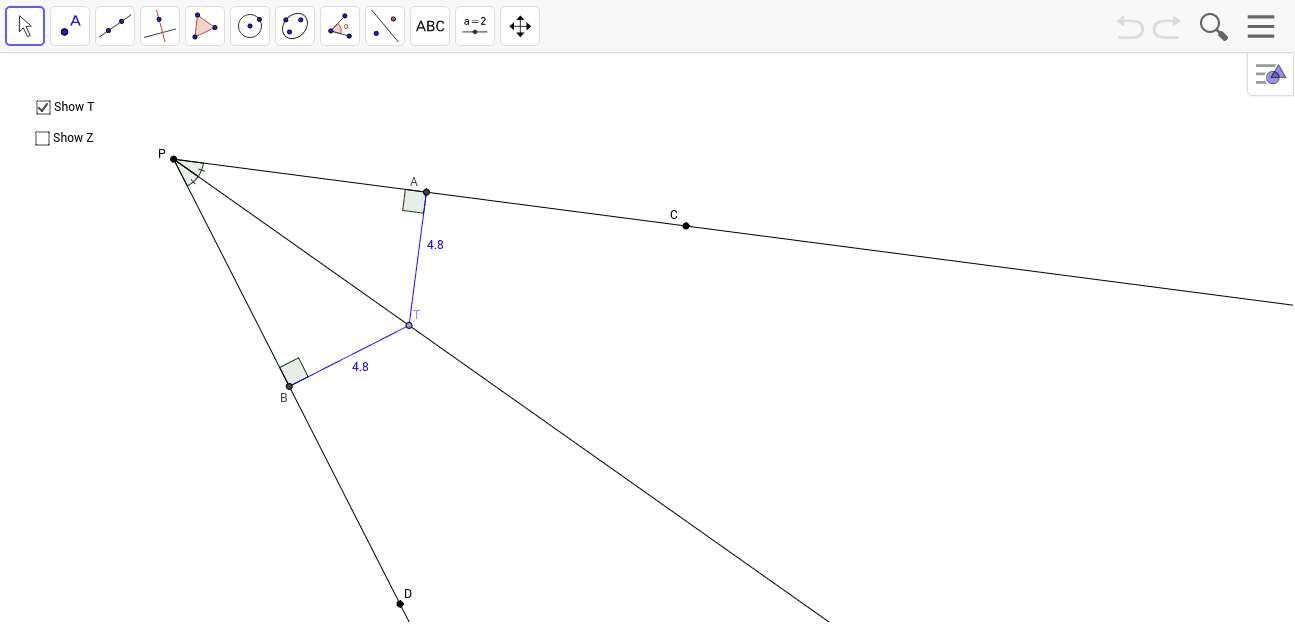The height and width of the screenshot is (624, 1295).
Task: Click point C on the upper ray
Action: 686,226
